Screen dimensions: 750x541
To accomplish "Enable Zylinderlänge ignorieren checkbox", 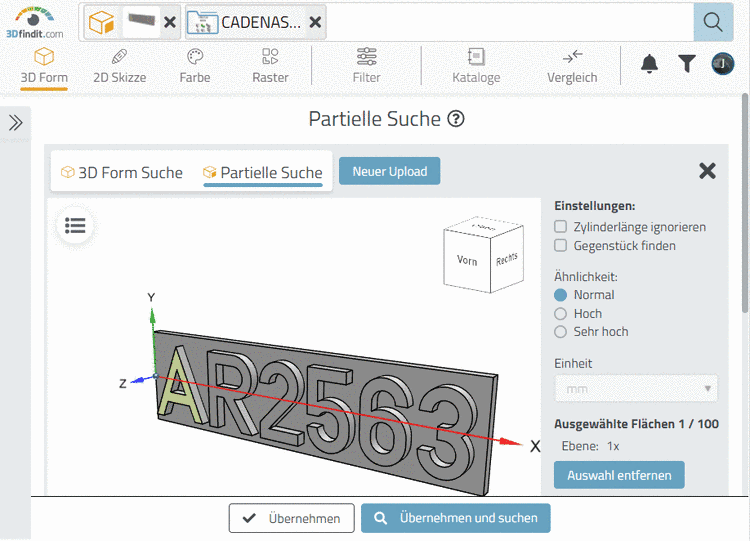I will pos(560,226).
